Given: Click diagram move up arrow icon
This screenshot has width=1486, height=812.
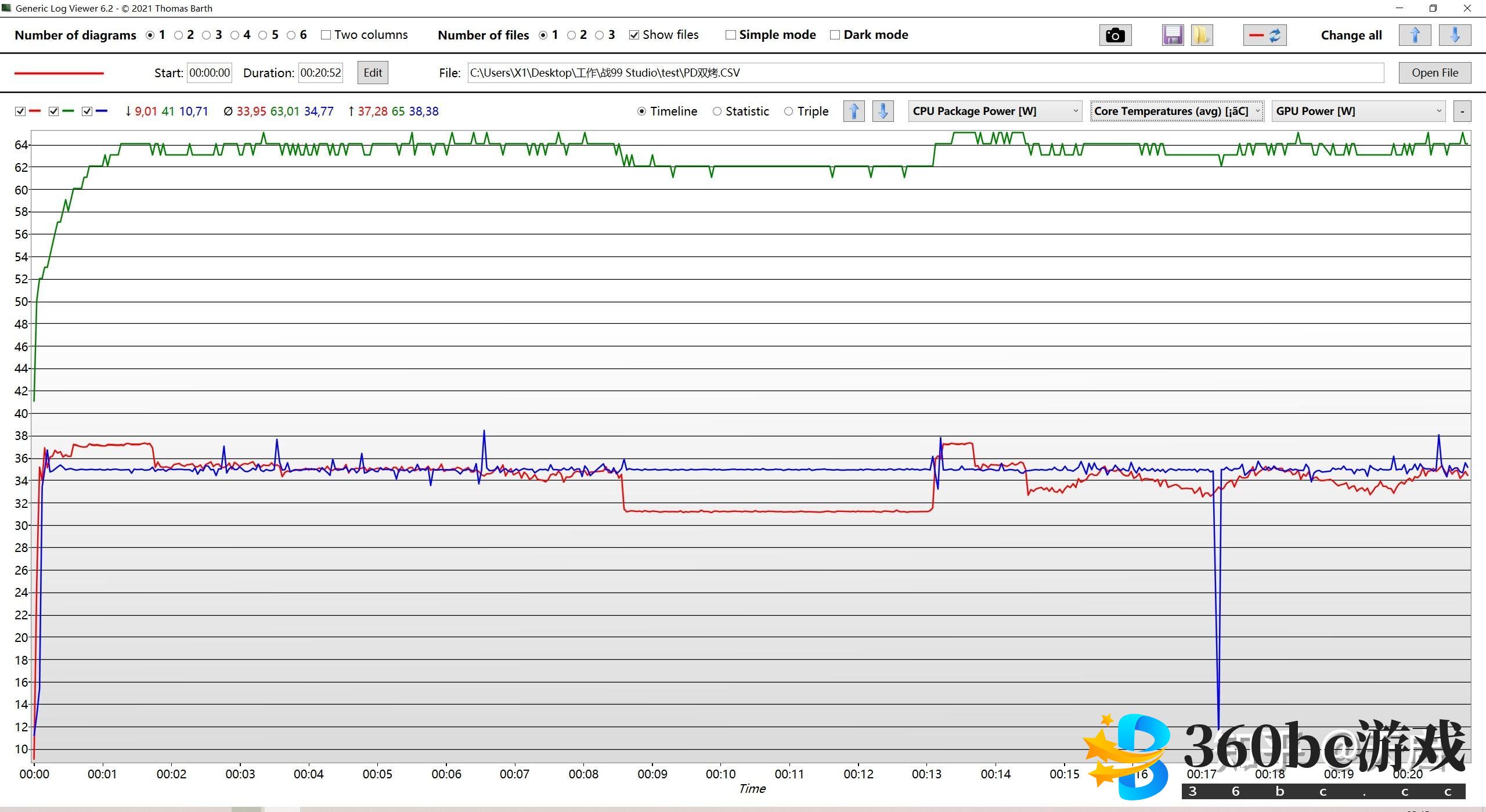Looking at the screenshot, I should (x=854, y=111).
